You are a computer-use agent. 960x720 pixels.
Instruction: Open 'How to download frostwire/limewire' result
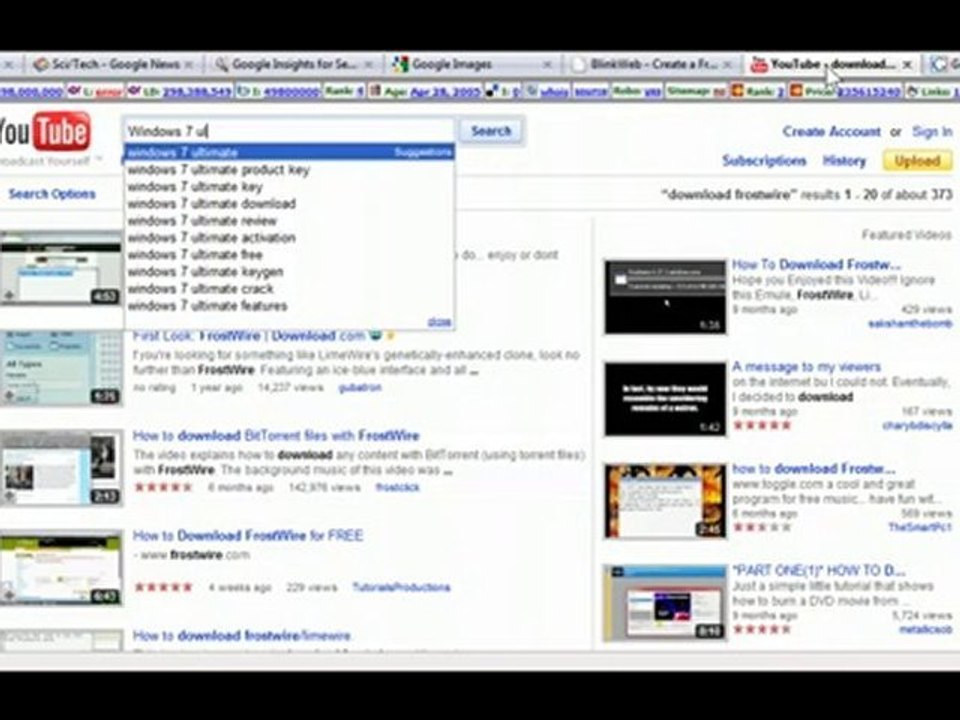(242, 636)
